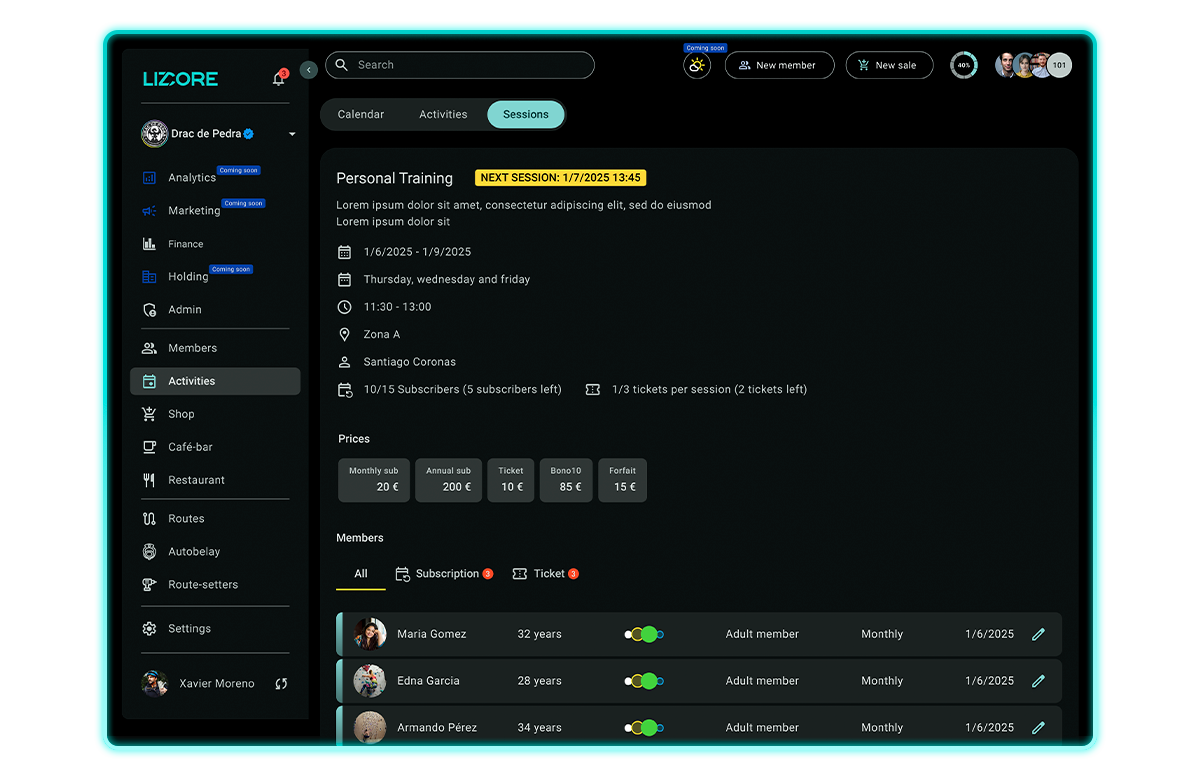This screenshot has height=780, width=1200.
Task: Open the notifications bell icon
Action: (279, 79)
